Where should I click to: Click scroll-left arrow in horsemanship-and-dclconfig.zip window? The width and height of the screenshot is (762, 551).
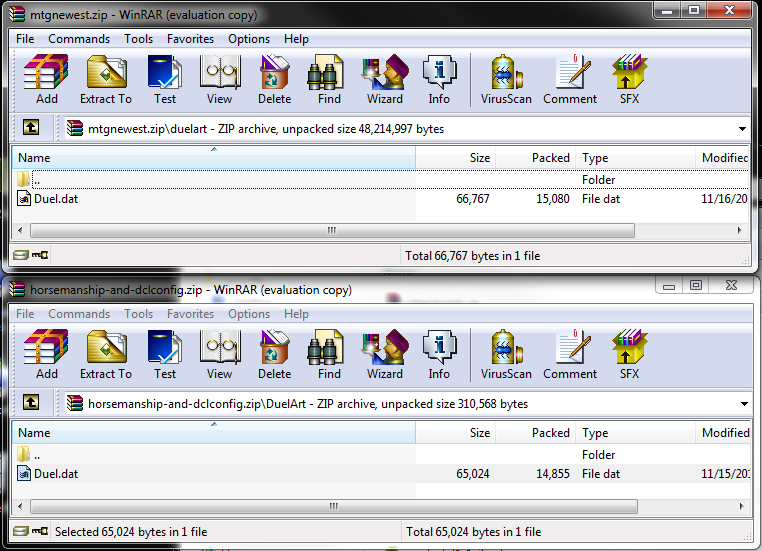(20, 506)
